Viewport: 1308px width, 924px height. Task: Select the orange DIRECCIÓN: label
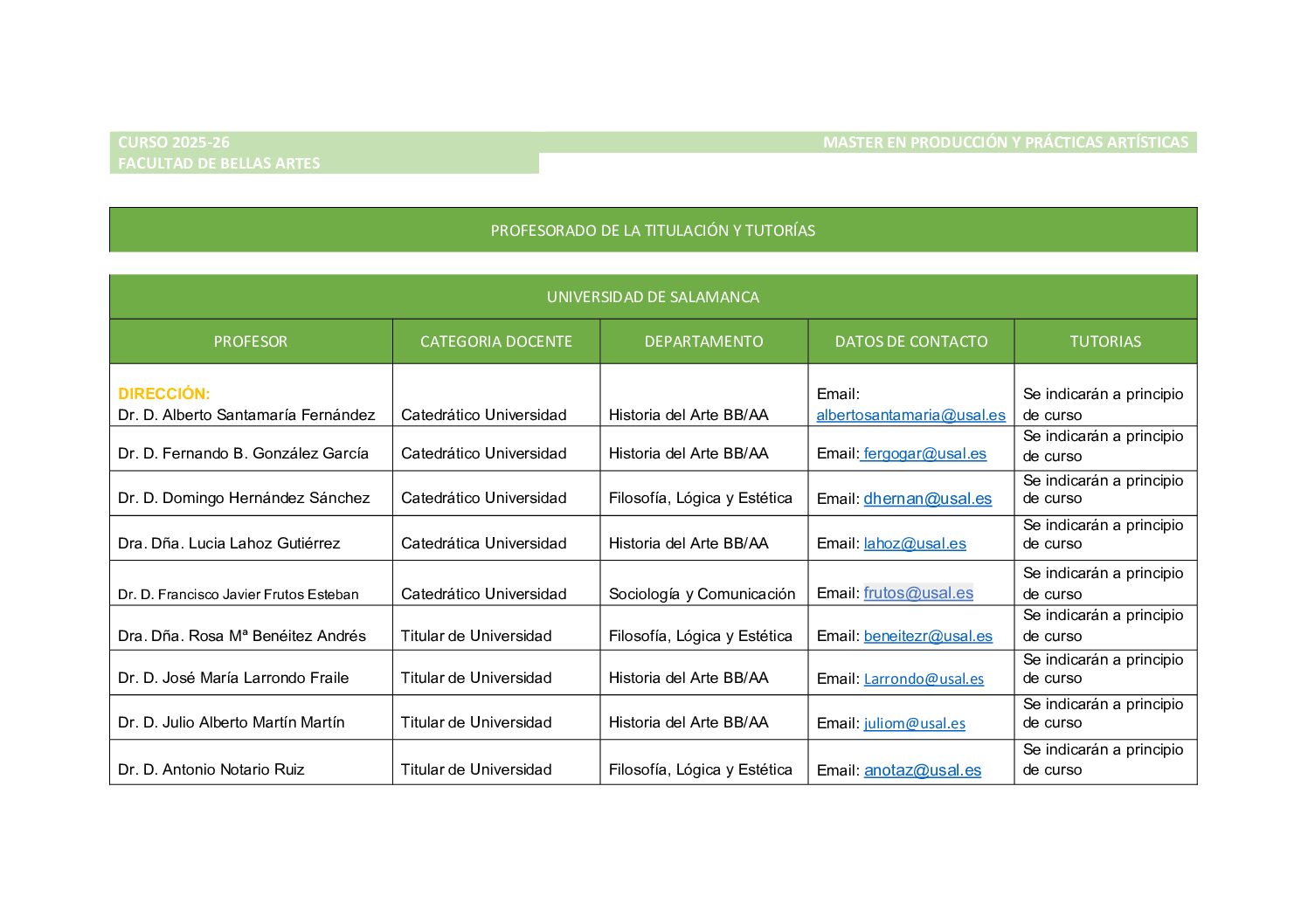click(164, 394)
